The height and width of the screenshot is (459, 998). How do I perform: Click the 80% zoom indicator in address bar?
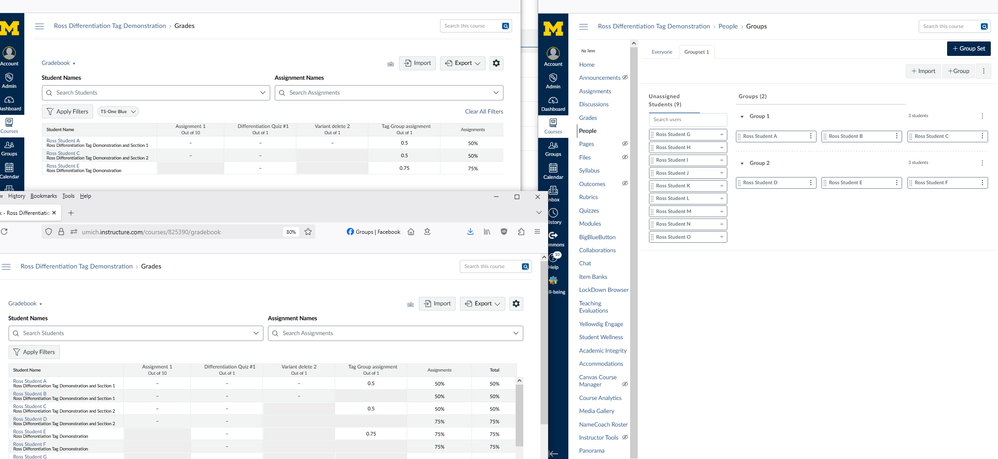click(291, 232)
